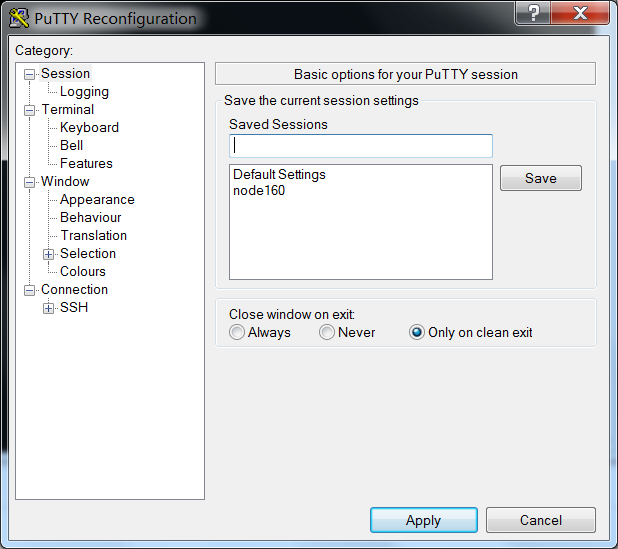Click the question mark help button
Screen dimensions: 618x549
(x=532, y=13)
